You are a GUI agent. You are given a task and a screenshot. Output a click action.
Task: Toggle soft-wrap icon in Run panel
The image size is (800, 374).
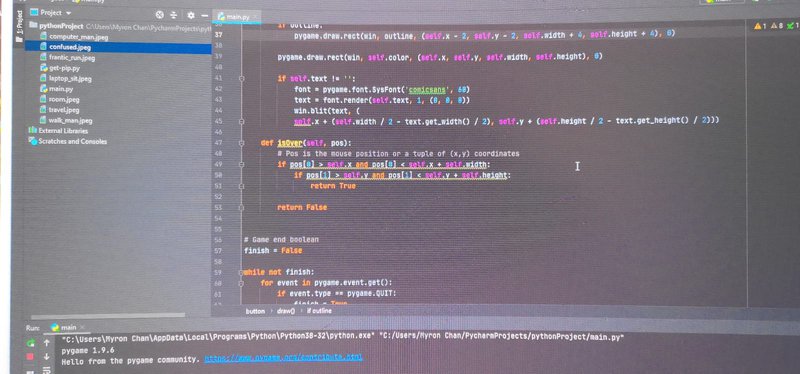(x=45, y=369)
